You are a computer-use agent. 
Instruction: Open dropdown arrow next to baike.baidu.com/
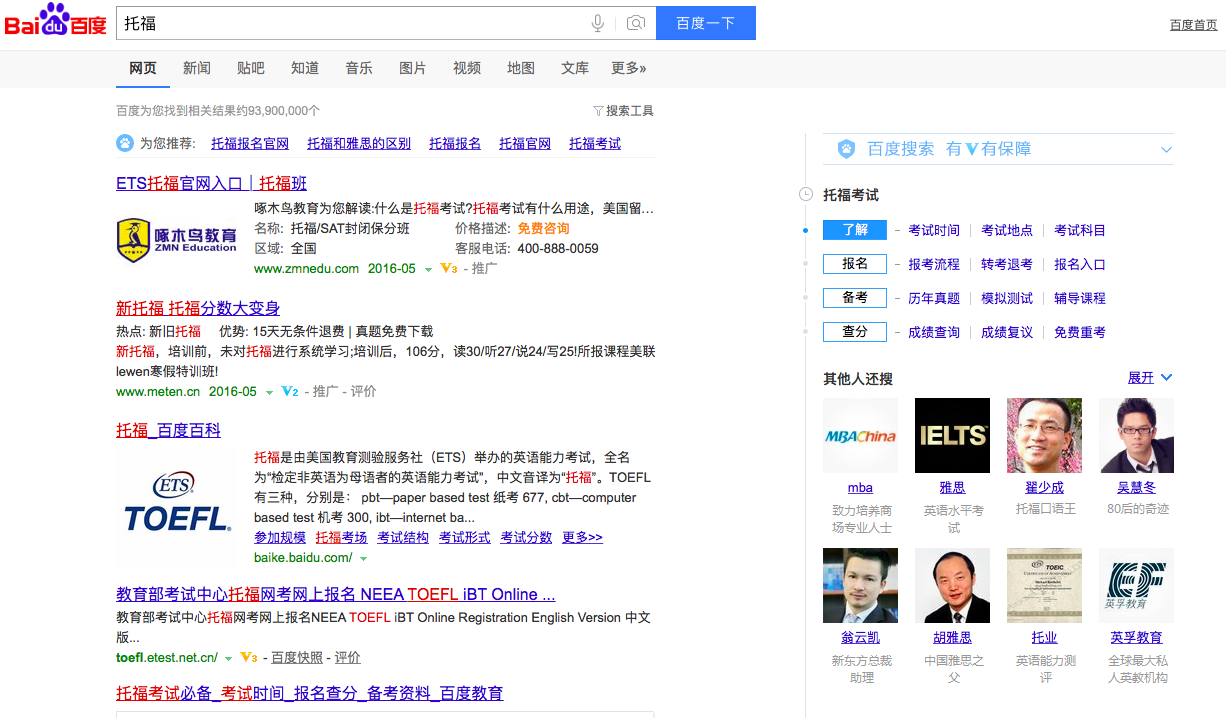click(x=364, y=558)
